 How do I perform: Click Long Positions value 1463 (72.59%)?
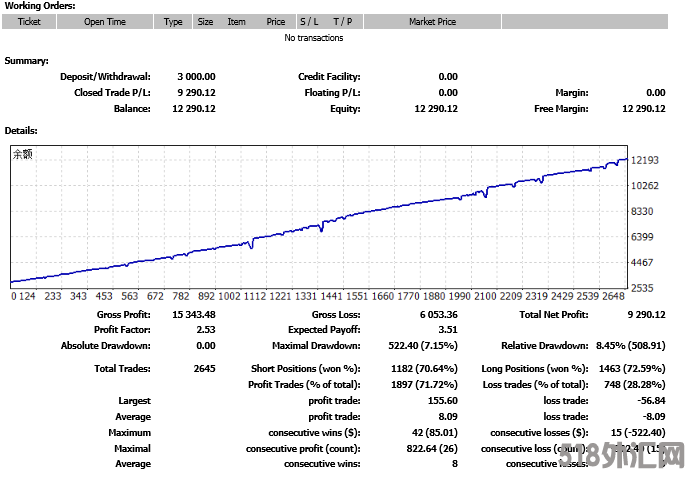coord(632,369)
